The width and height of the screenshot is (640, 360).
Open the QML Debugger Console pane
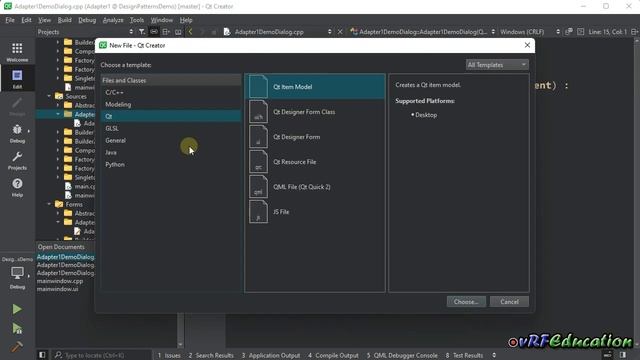(402, 356)
